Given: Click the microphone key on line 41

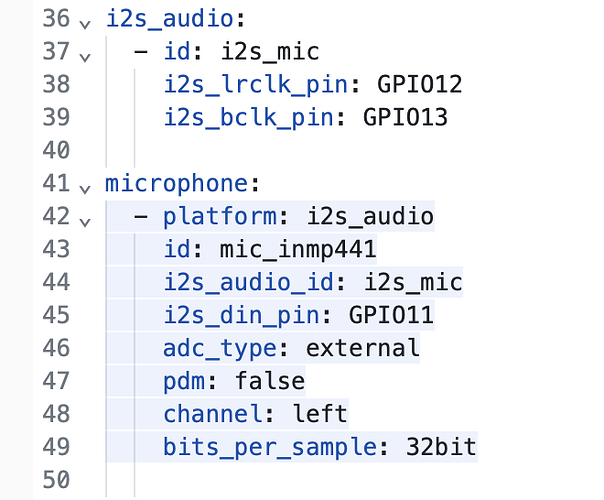Looking at the screenshot, I should 176,183.
